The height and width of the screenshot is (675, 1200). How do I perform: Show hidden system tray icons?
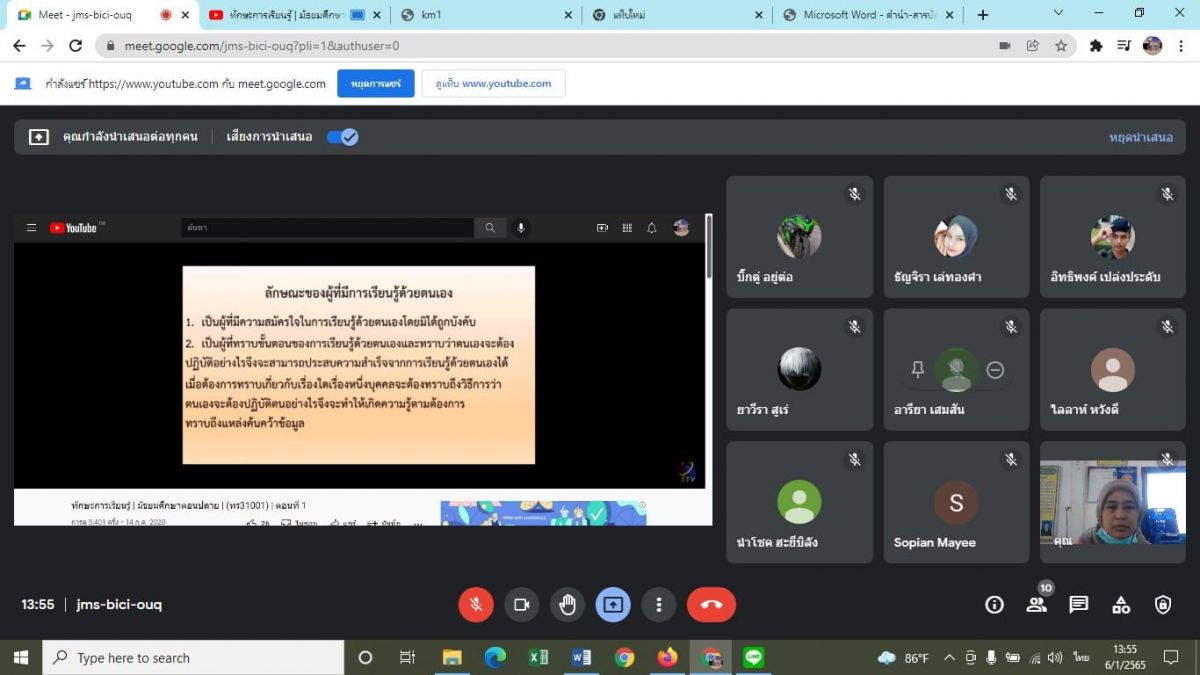click(949, 657)
